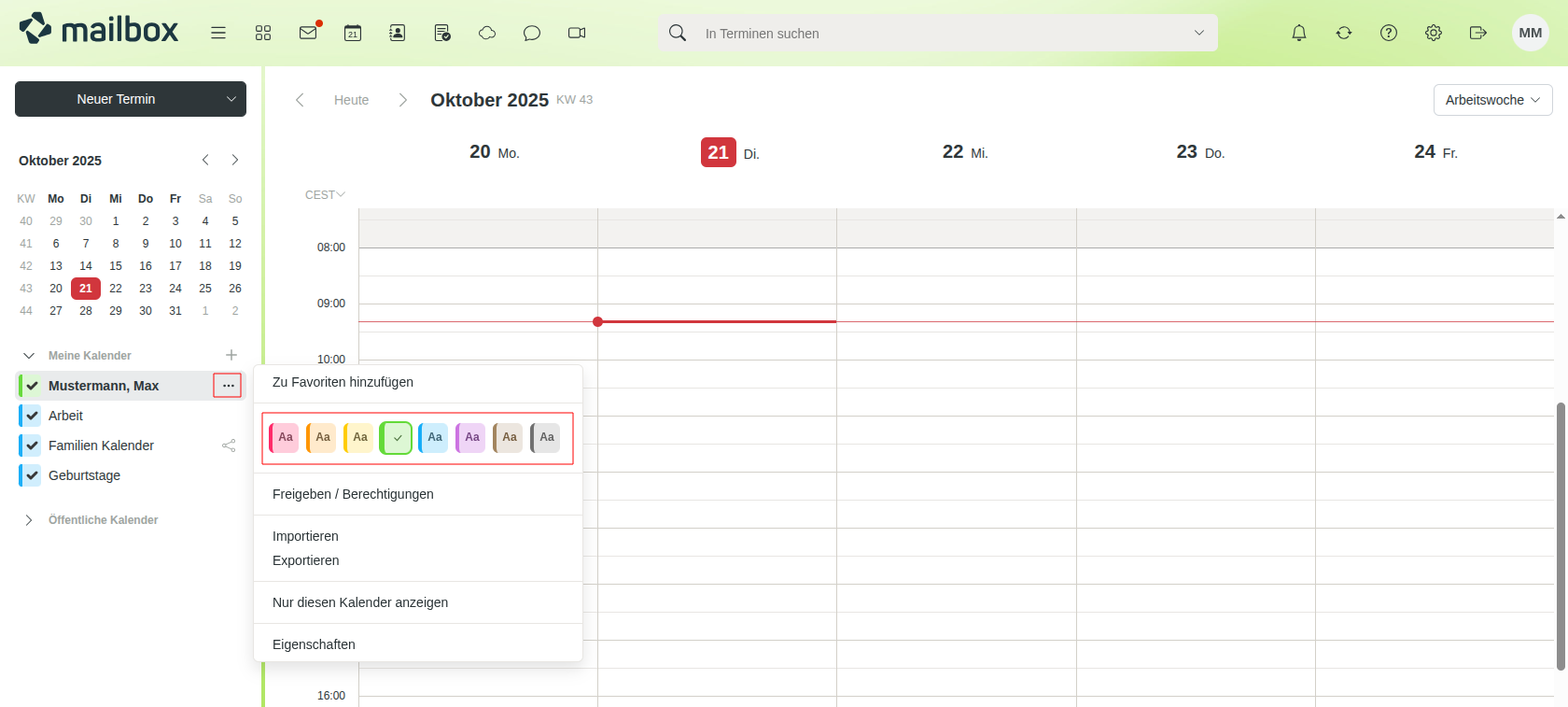Toggle the Geburtstage calendar checkbox
1568x707 pixels.
[x=33, y=475]
